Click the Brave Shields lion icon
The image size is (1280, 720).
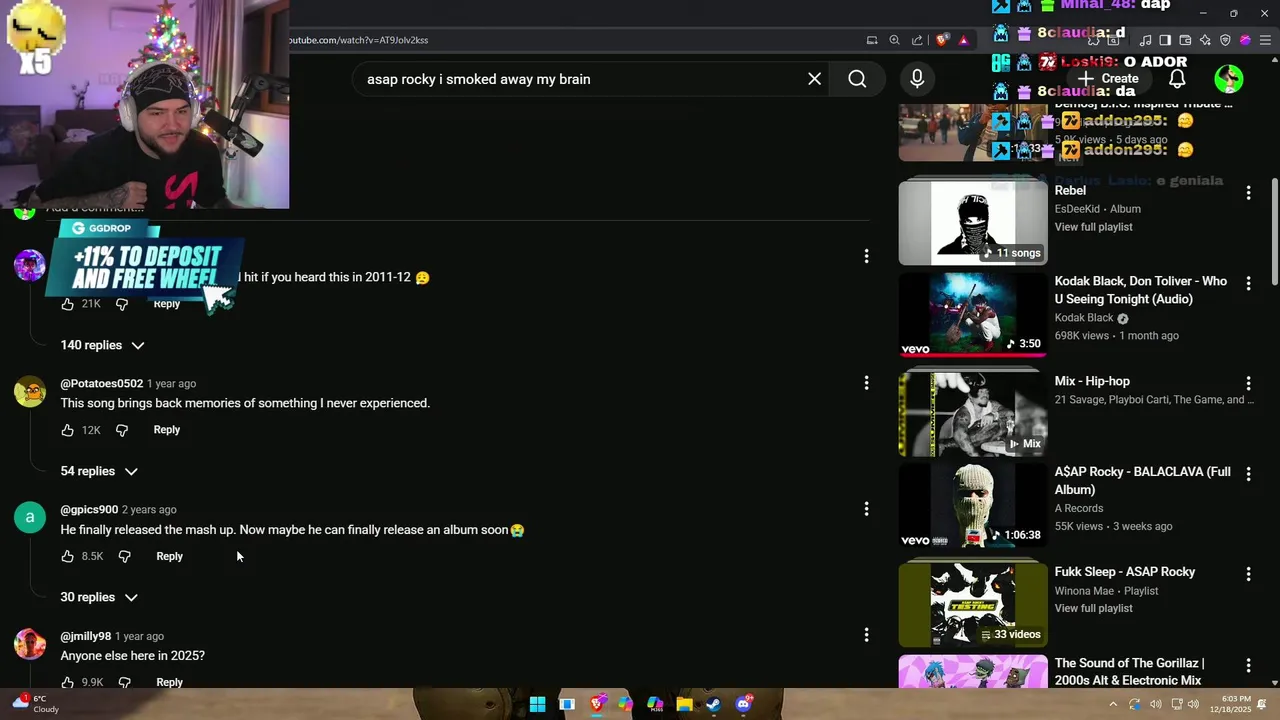pyautogui.click(x=942, y=40)
